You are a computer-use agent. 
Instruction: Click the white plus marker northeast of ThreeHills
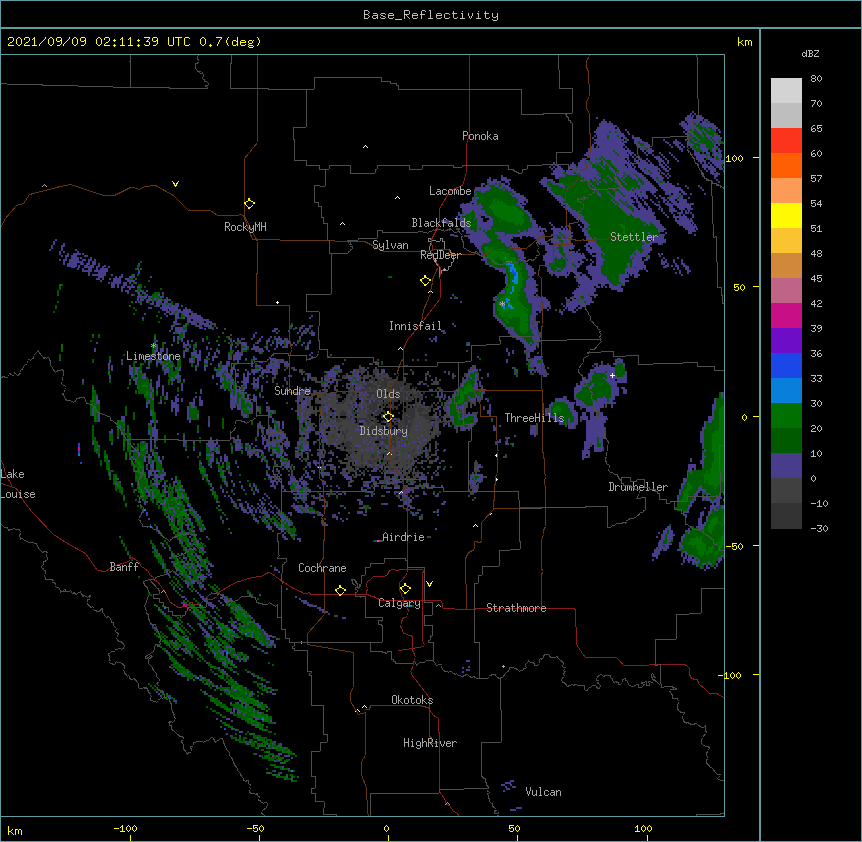[x=612, y=375]
